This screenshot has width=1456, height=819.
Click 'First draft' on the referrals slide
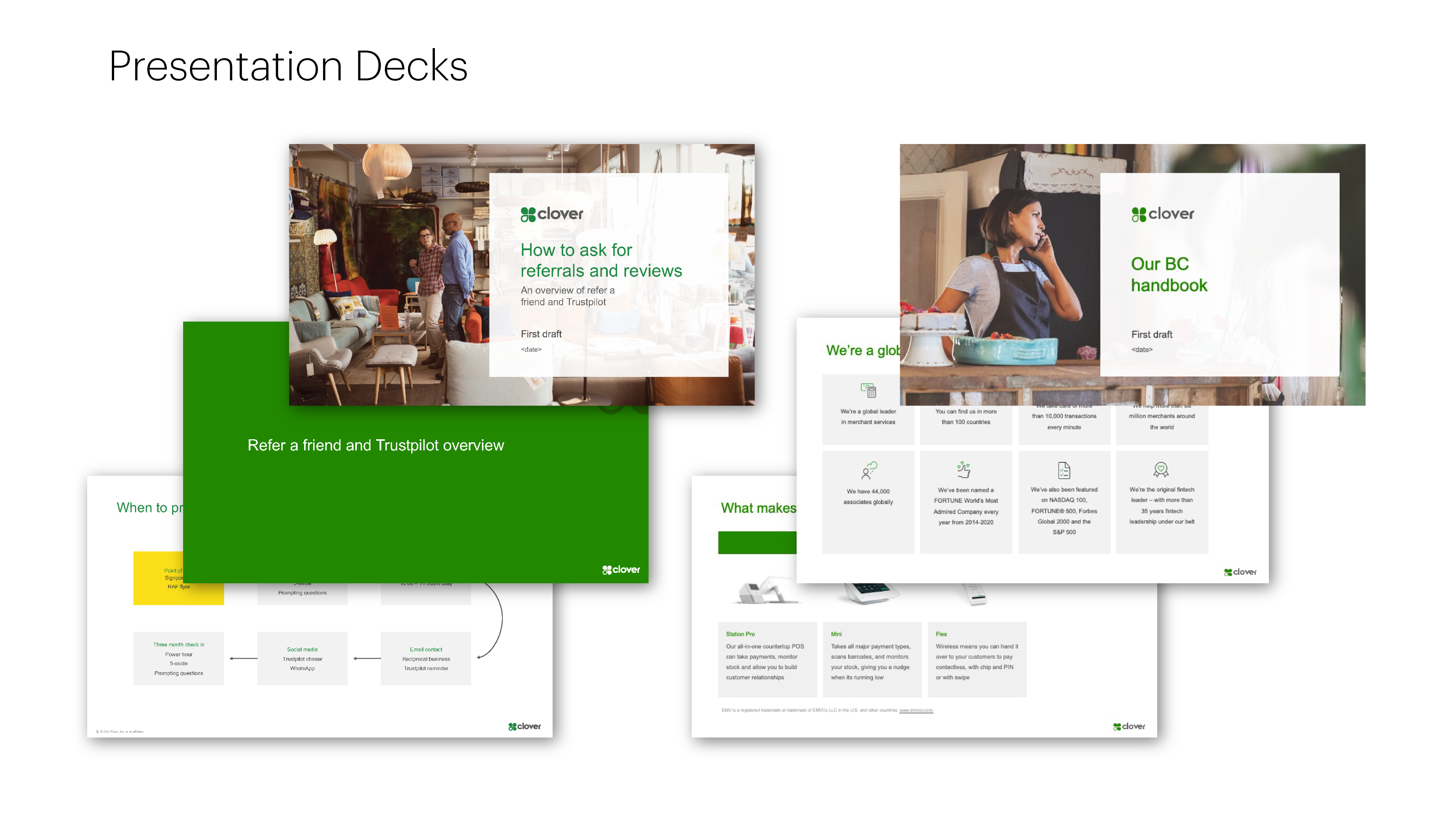tap(541, 334)
